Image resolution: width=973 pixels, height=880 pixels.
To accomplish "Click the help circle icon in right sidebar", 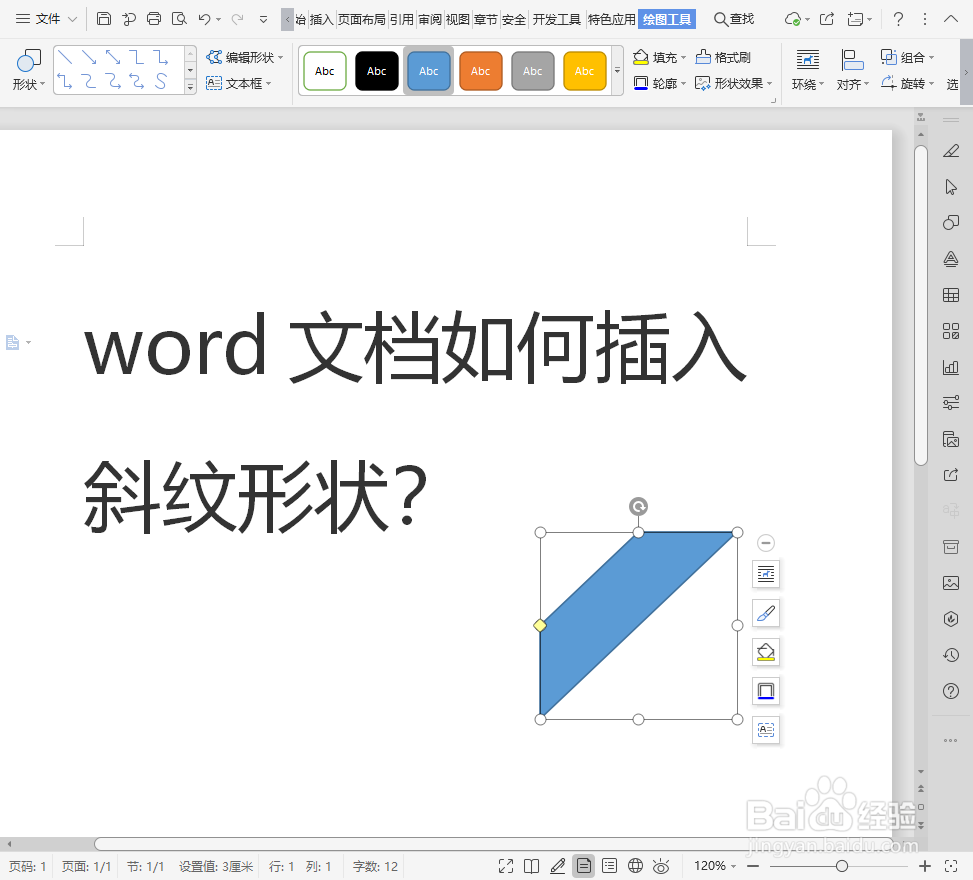I will tap(951, 691).
